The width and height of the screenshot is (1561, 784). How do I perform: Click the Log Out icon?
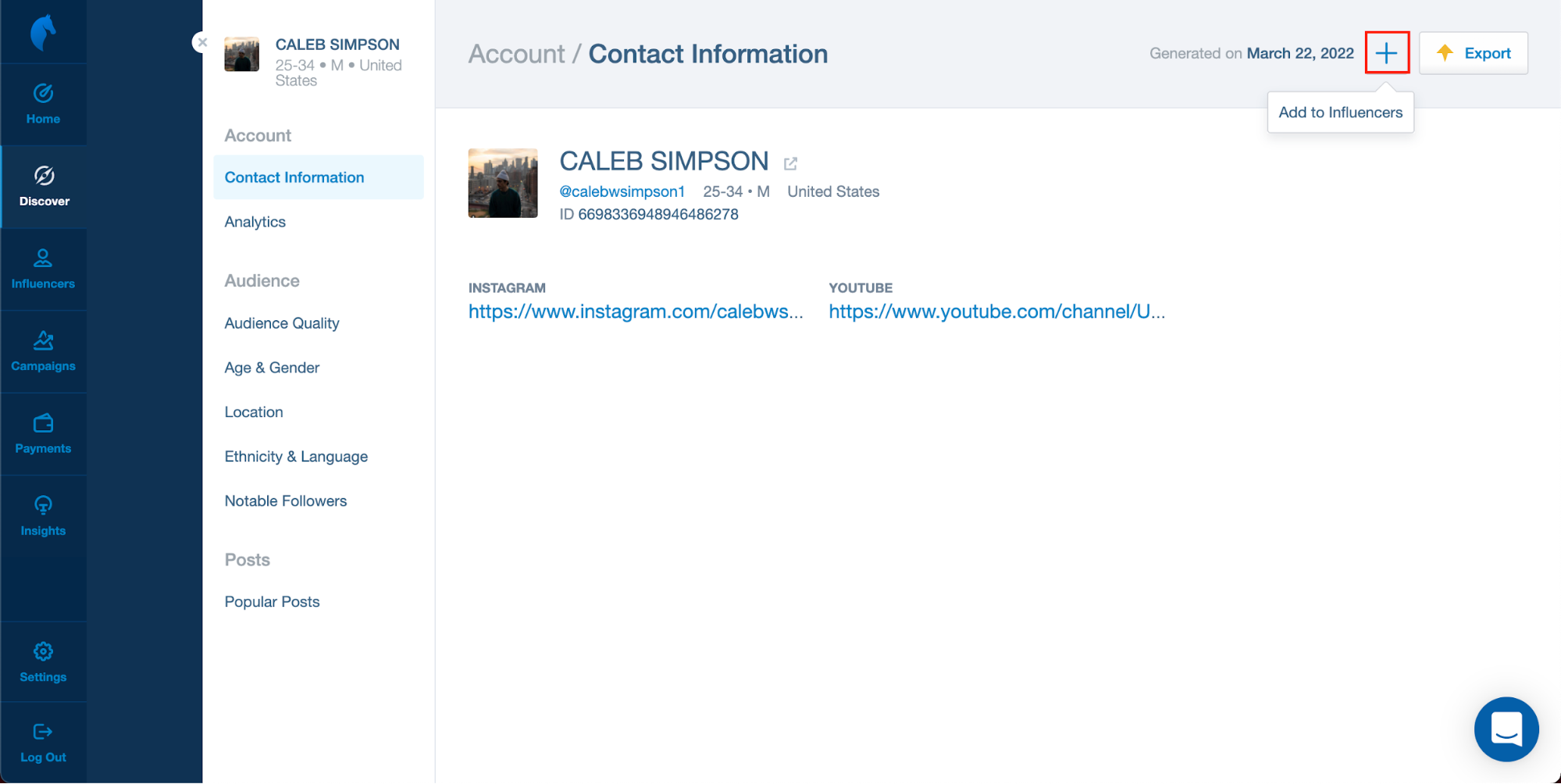tap(43, 732)
